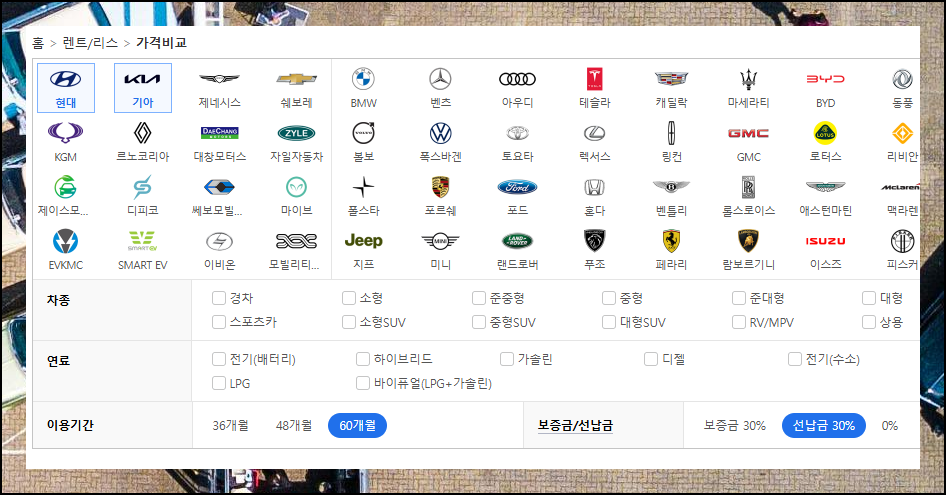The width and height of the screenshot is (946, 495).
Task: Pick the Isuzu (이스즈) brand logo
Action: point(825,241)
